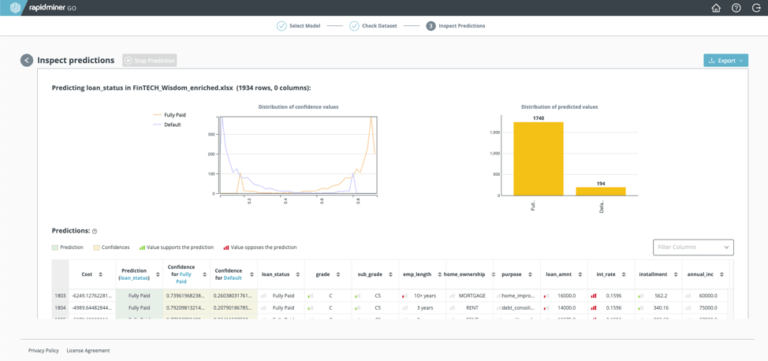Click the Stop Prediction button
This screenshot has height=361, width=768.
[149, 60]
